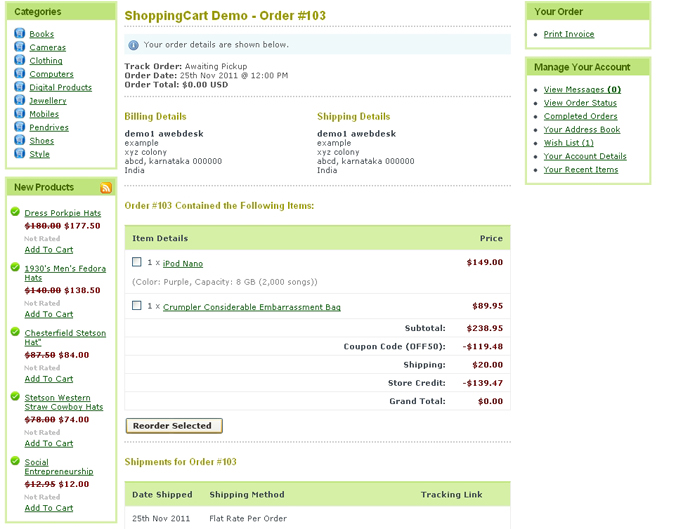Viewport: 676px width, 529px height.
Task: Click the Shoes category icon
Action: pos(20,141)
